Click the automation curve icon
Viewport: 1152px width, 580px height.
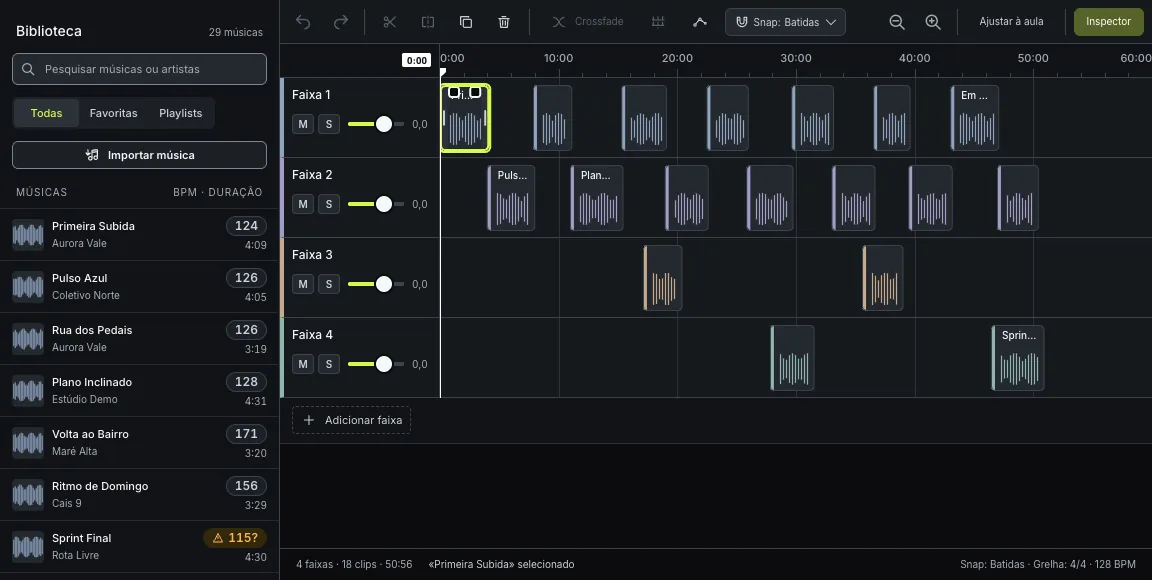[700, 22]
